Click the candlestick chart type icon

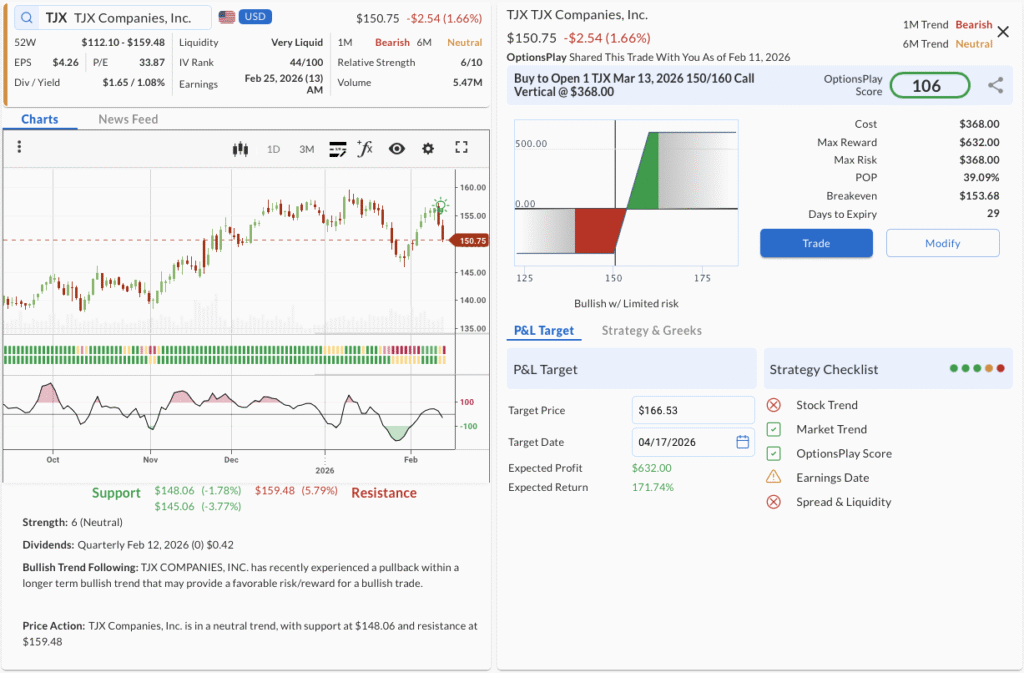[239, 149]
